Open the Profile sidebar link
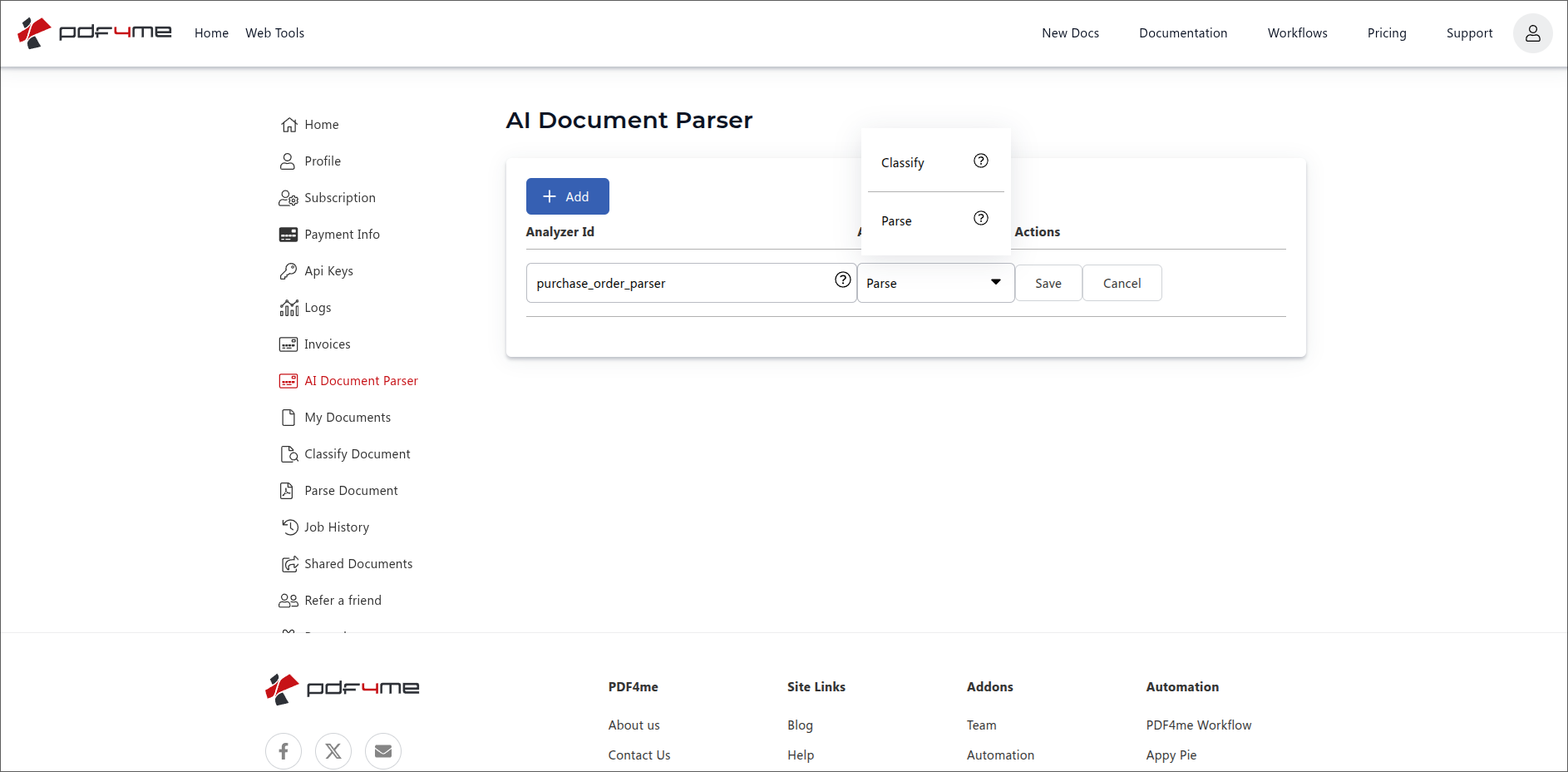Image resolution: width=1568 pixels, height=772 pixels. point(323,161)
